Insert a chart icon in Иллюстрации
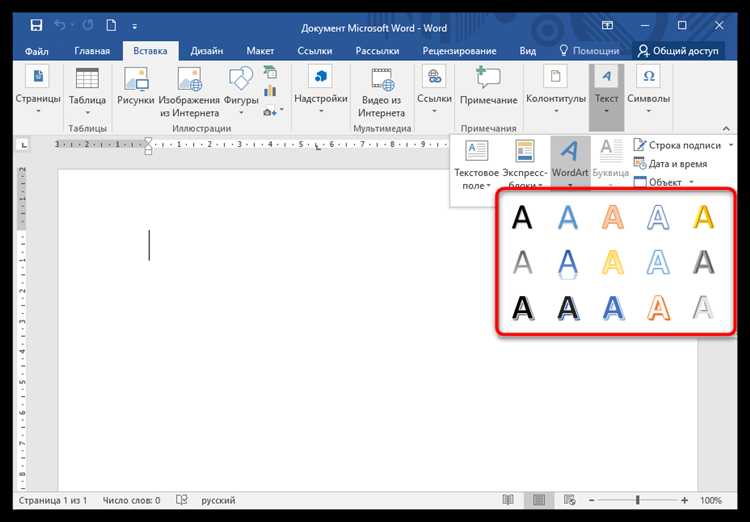Viewport: 750px width, 522px height. 270,91
